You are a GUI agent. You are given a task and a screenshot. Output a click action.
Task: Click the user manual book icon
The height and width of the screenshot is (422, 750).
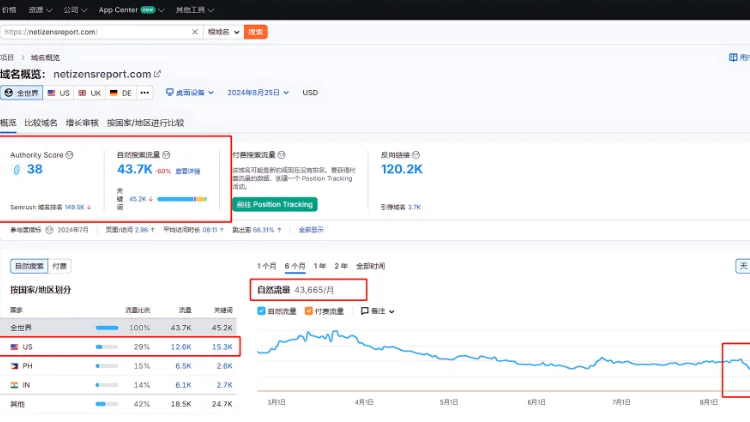click(x=733, y=57)
